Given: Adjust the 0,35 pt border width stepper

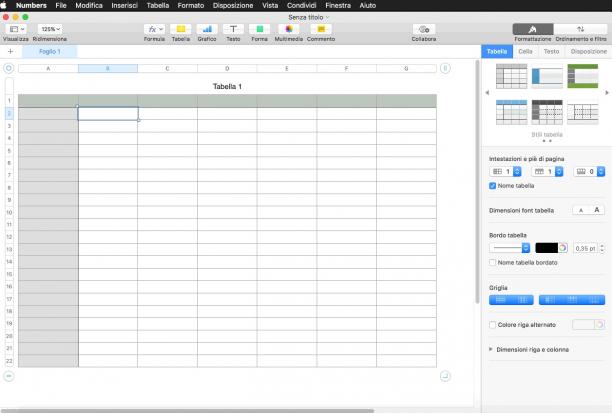Looking at the screenshot, I should [602, 248].
